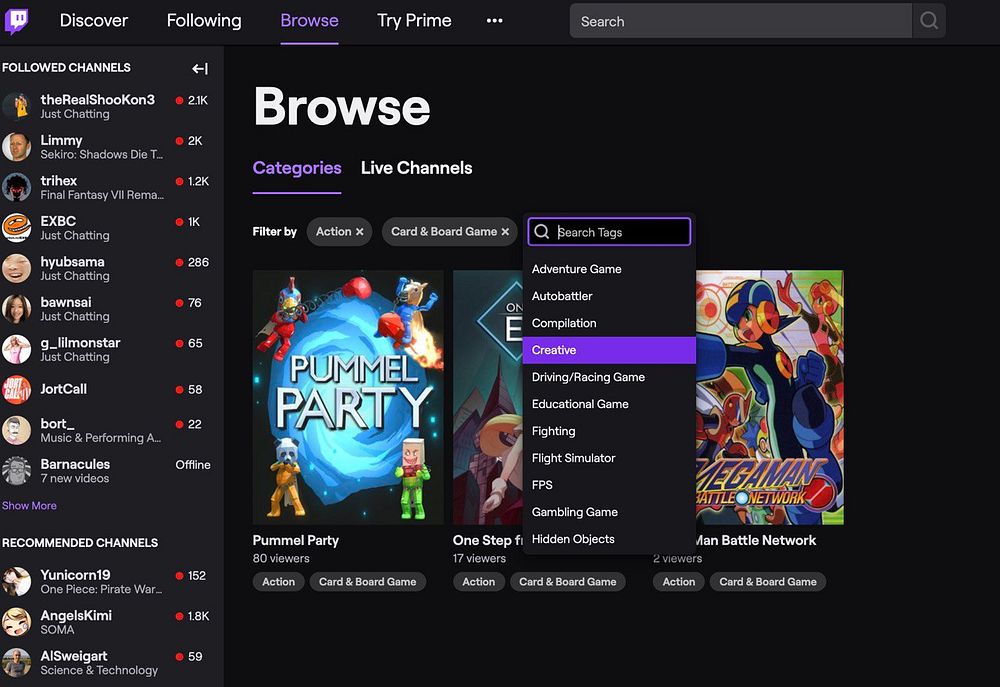Choose Flight Simulator tag

pos(609,458)
